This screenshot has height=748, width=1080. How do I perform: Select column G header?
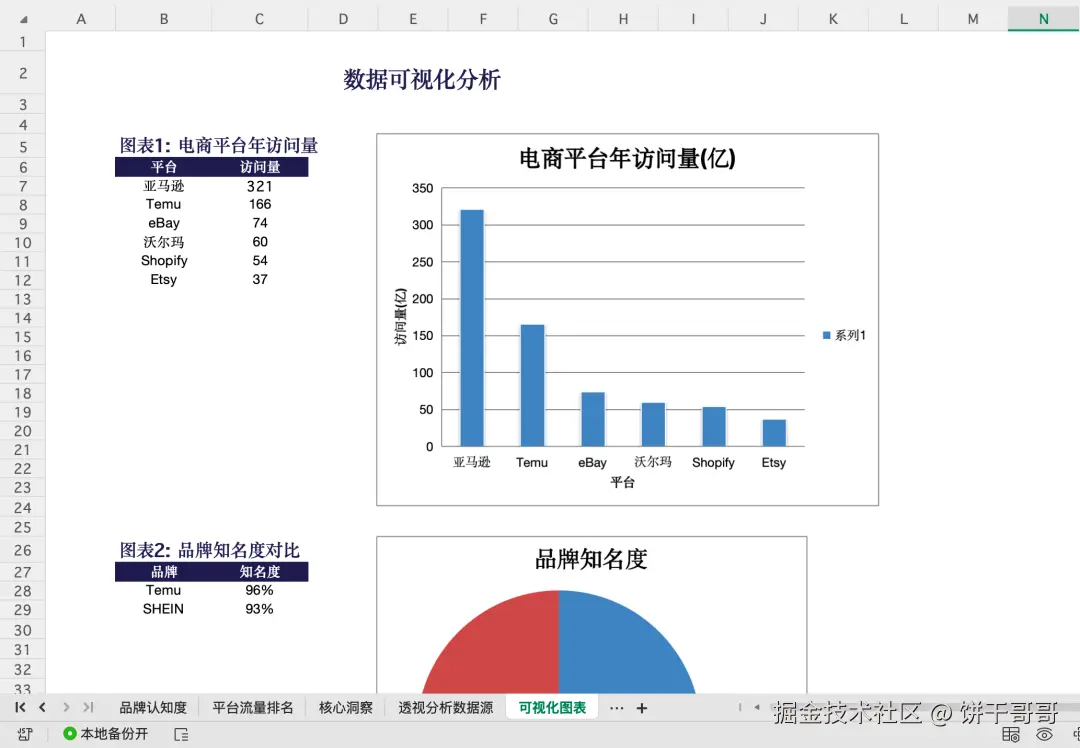(553, 19)
